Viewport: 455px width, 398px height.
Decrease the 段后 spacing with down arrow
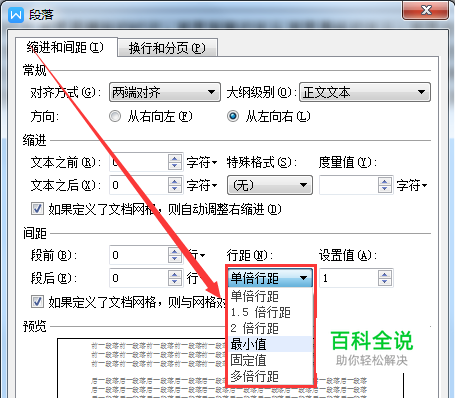pyautogui.click(x=175, y=282)
